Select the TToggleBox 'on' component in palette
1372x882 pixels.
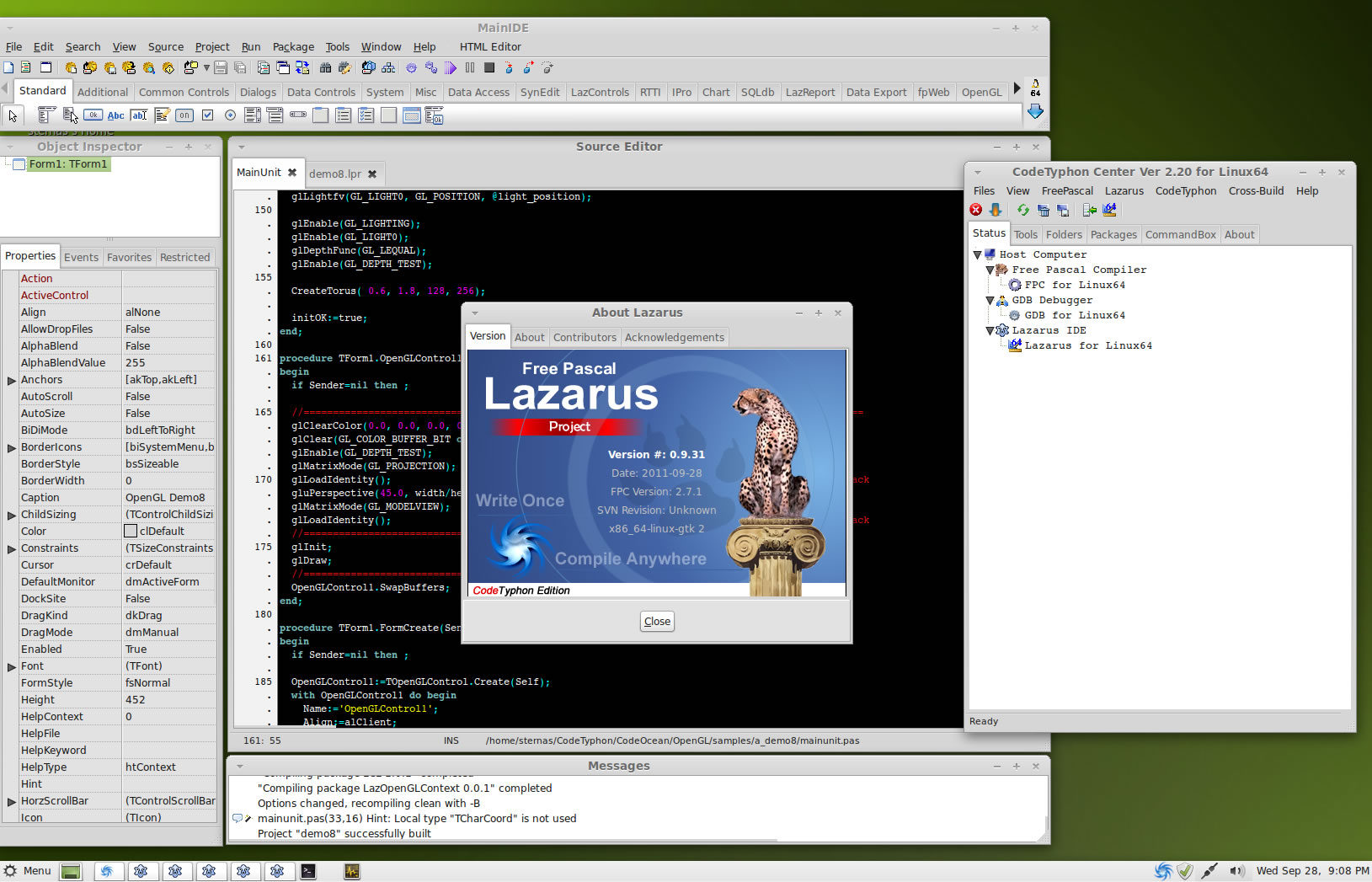coord(184,115)
